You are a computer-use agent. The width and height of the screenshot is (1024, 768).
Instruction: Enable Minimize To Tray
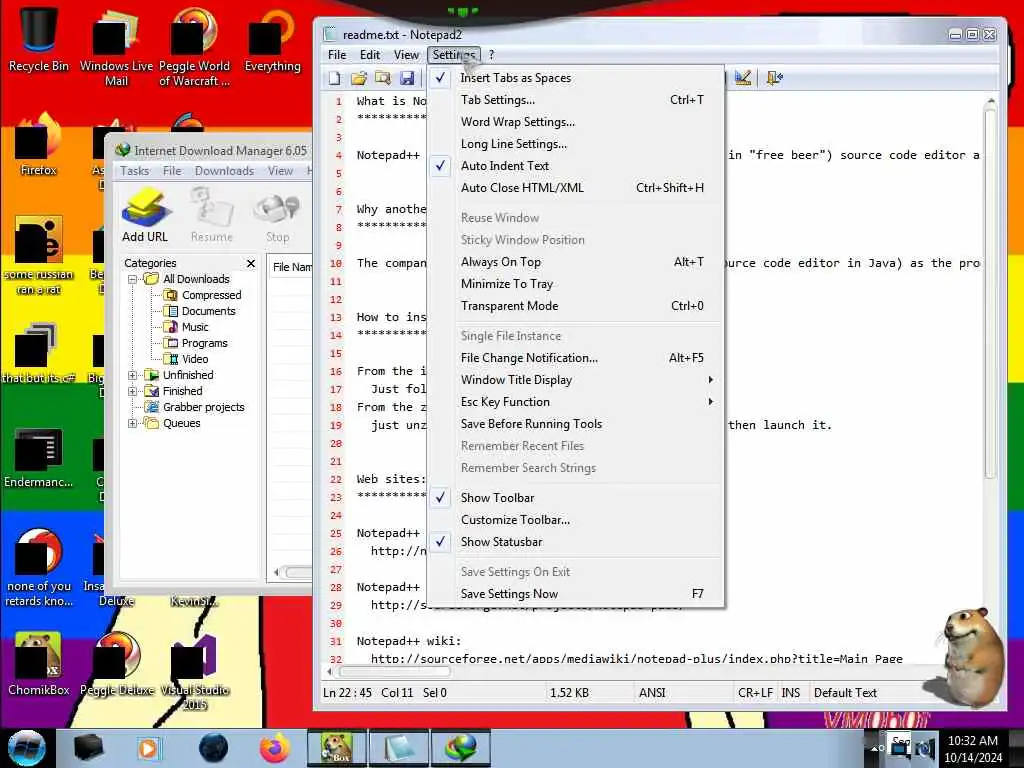(575, 284)
